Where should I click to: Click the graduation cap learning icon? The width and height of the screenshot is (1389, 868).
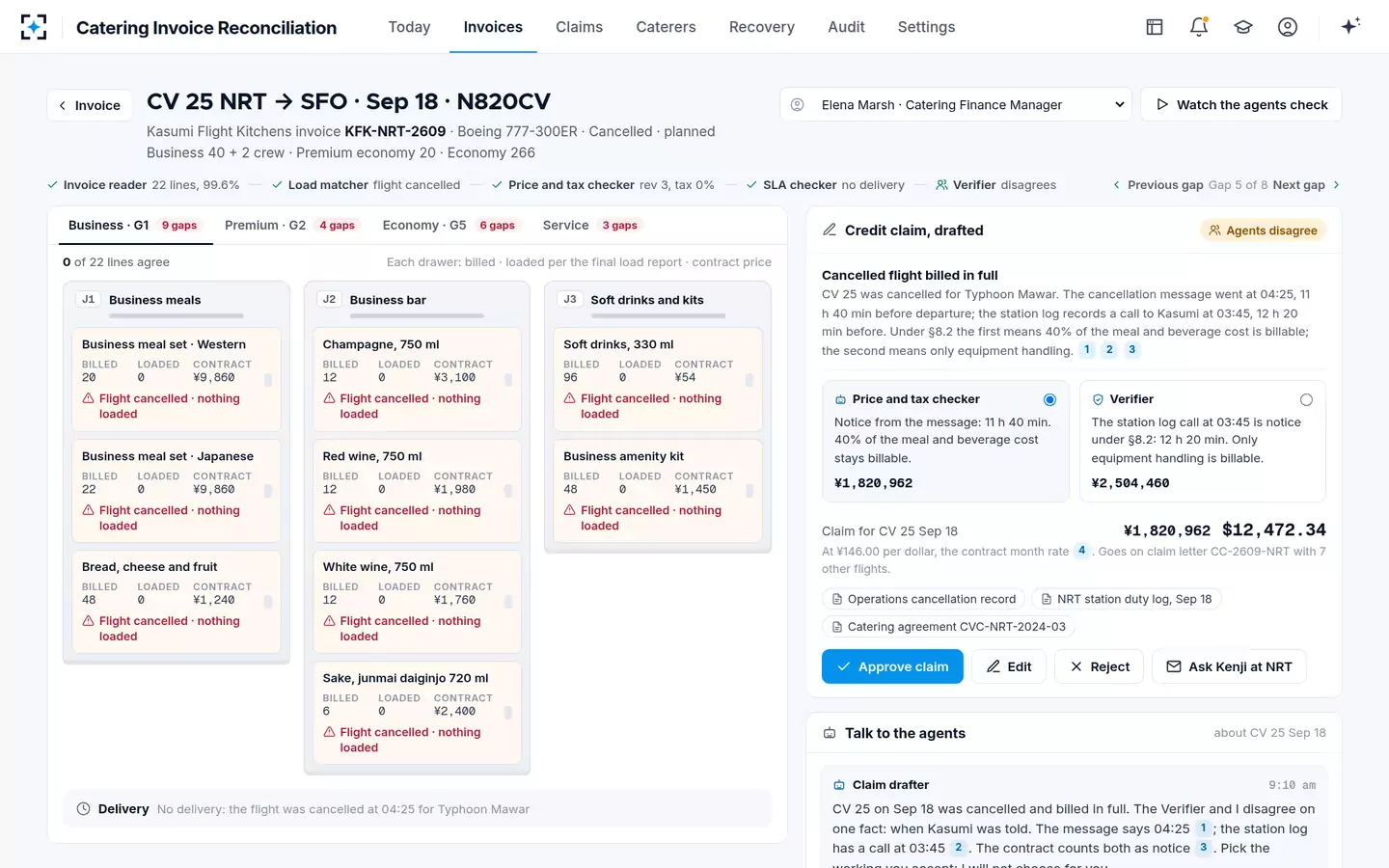point(1243,27)
